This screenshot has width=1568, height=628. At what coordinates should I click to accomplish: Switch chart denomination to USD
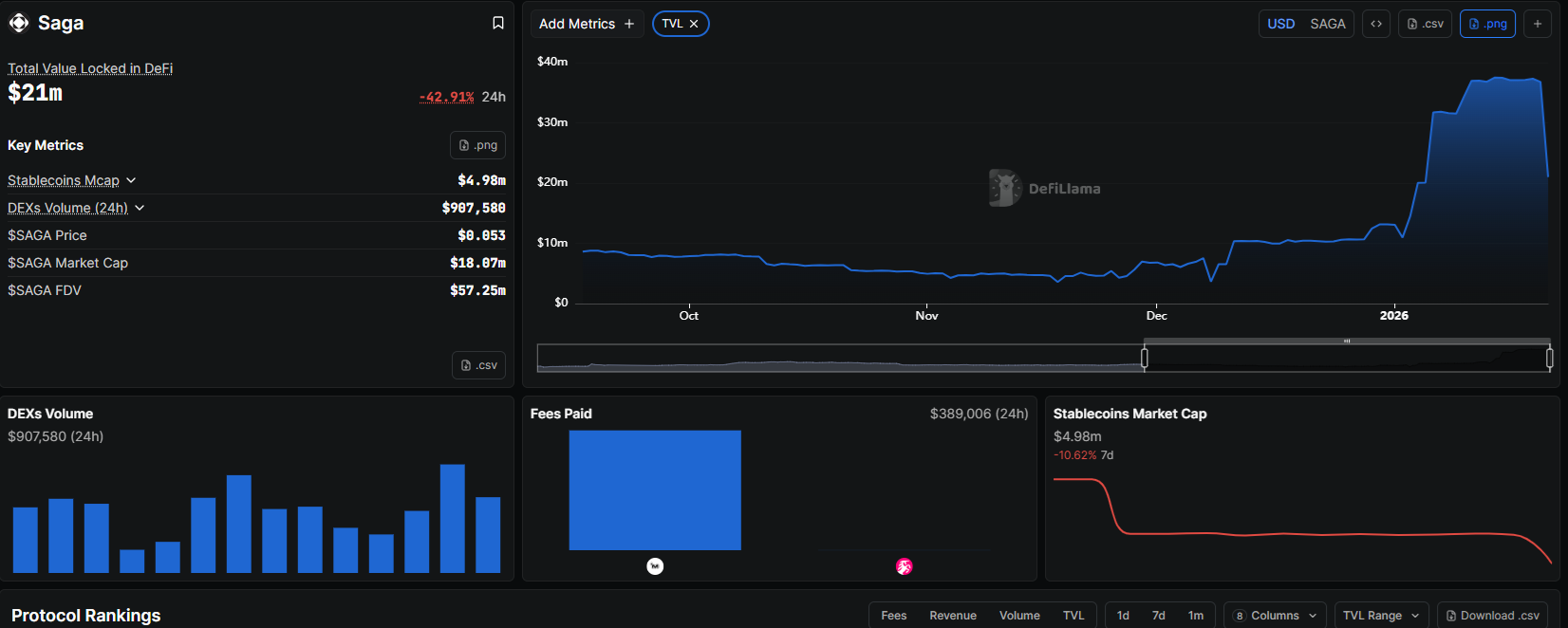click(x=1281, y=24)
